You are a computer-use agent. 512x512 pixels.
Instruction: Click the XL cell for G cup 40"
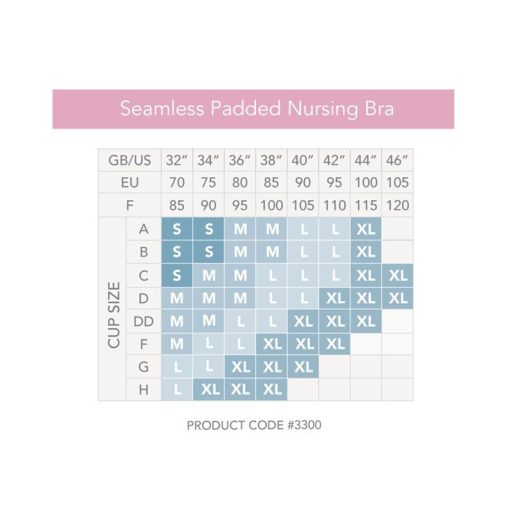point(303,367)
